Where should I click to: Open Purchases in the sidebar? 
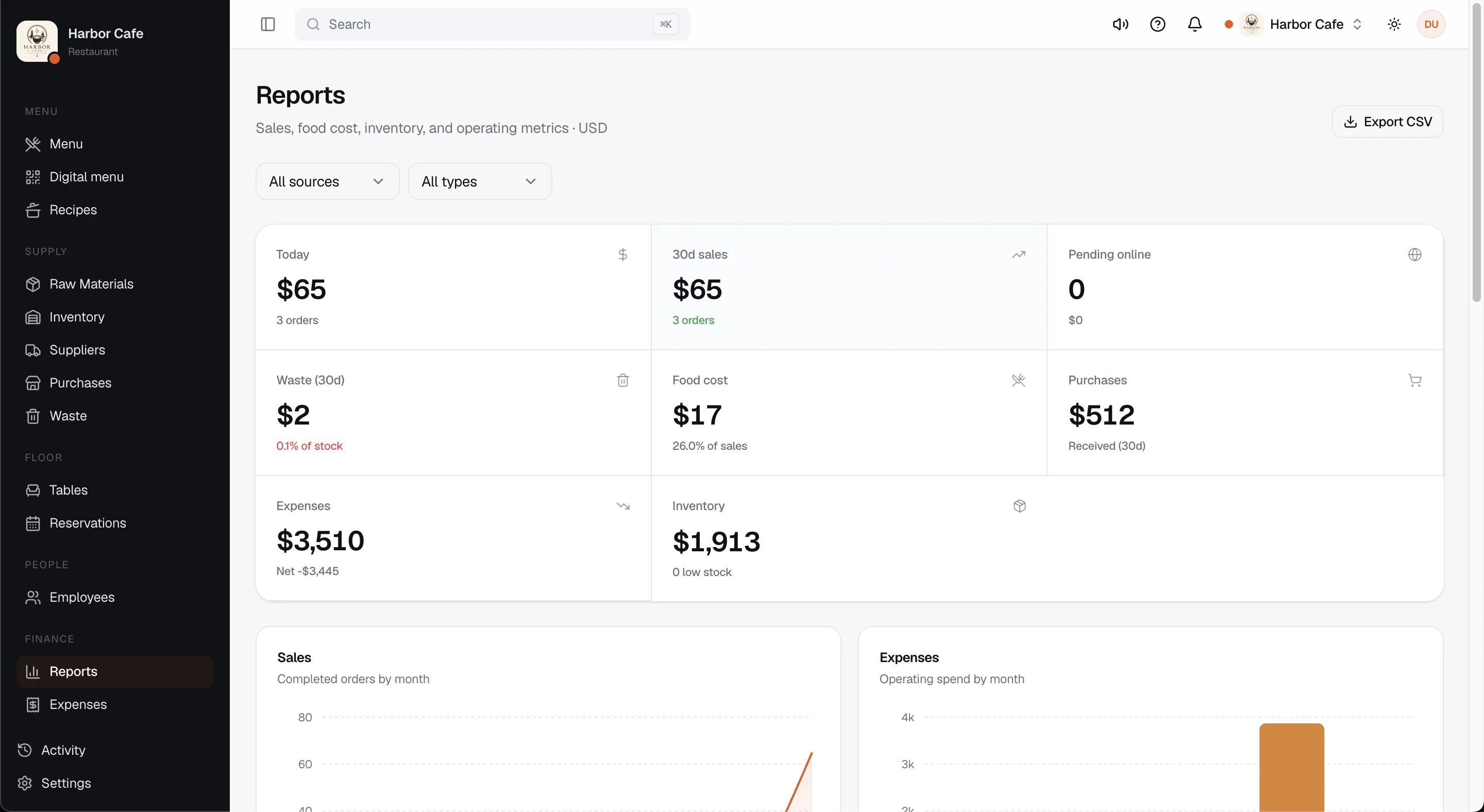(114, 383)
